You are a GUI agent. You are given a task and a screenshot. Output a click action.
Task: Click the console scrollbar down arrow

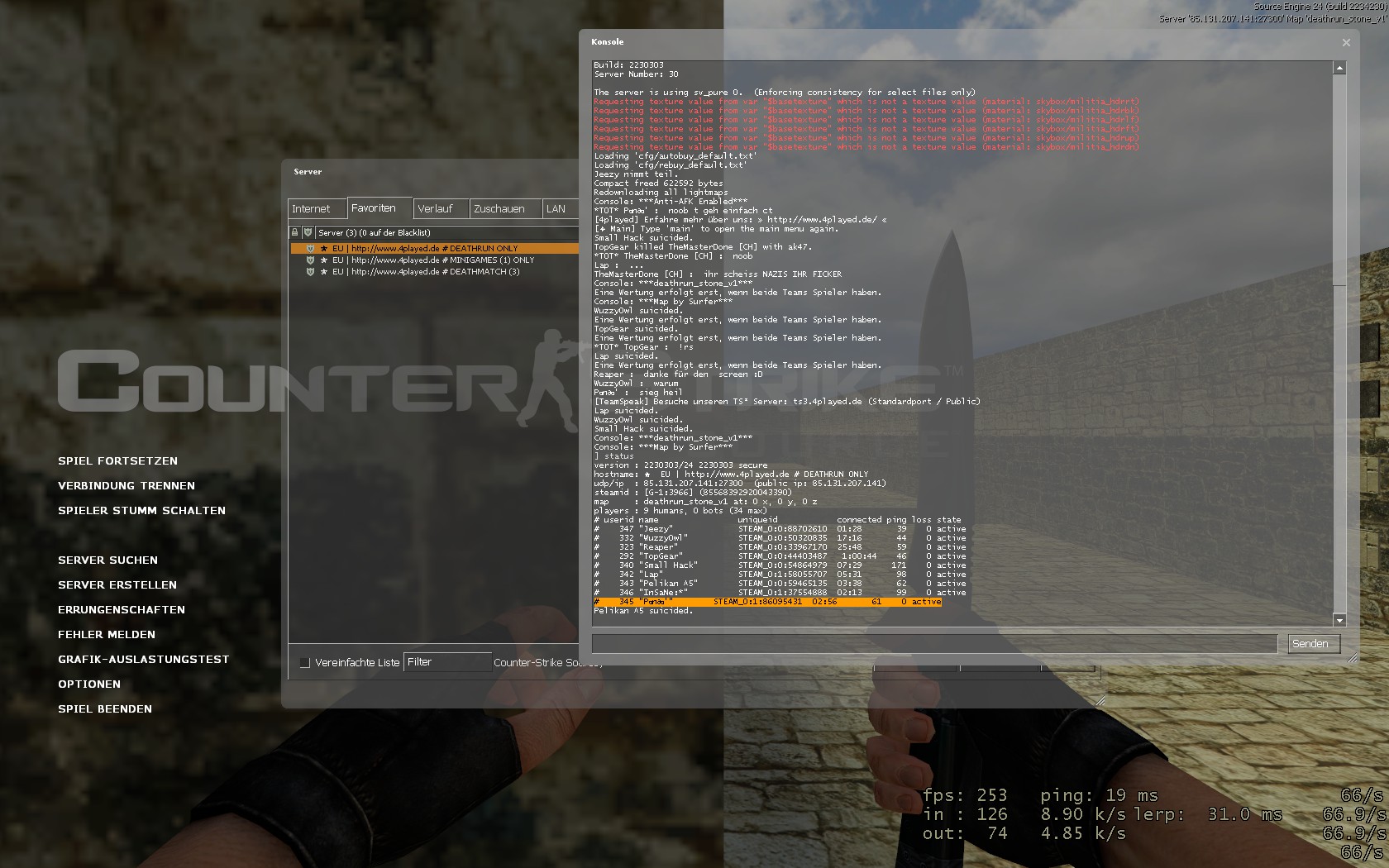point(1339,620)
